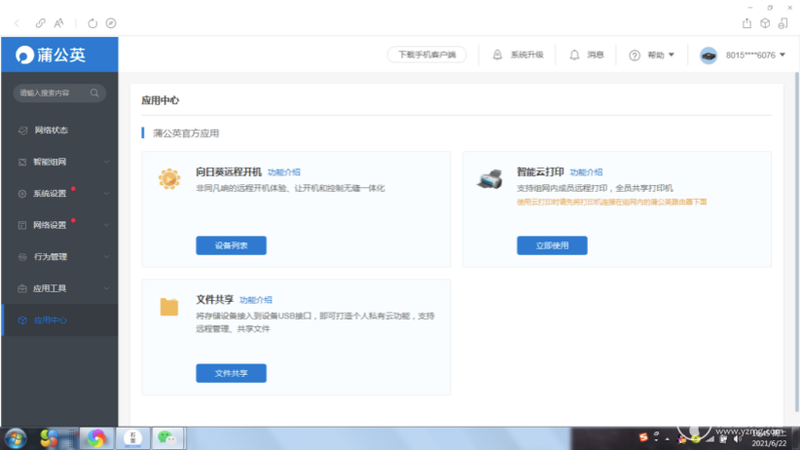800x450 pixels.
Task: Click the 应用工具 briefcase icon
Action: point(22,288)
